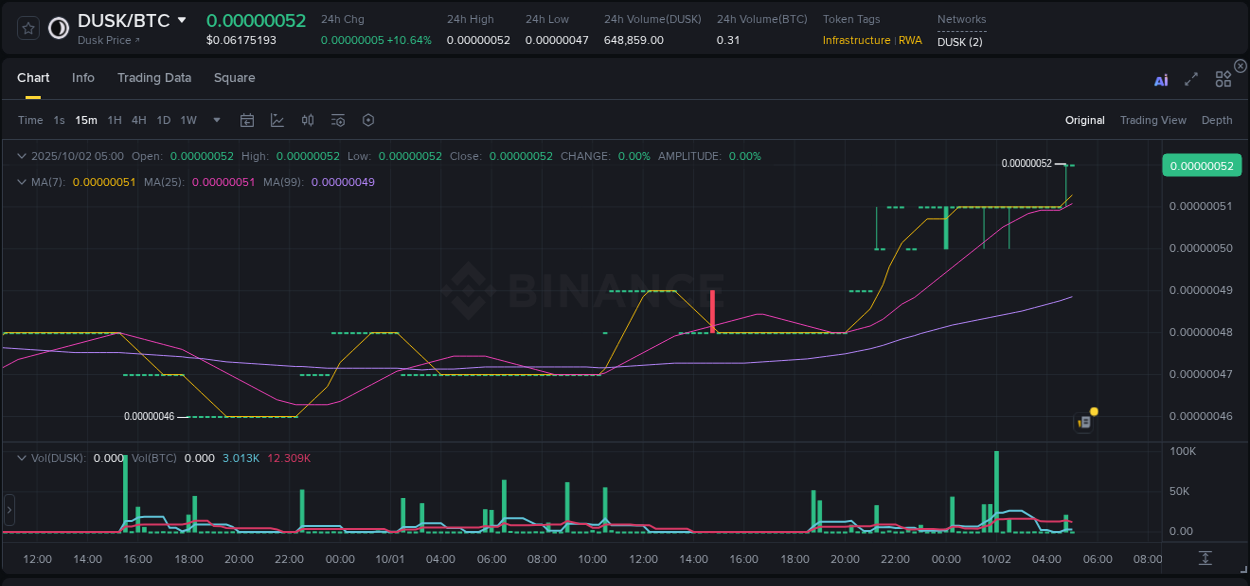Image resolution: width=1250 pixels, height=586 pixels.
Task: Click the current price label on the axis
Action: pos(1201,165)
